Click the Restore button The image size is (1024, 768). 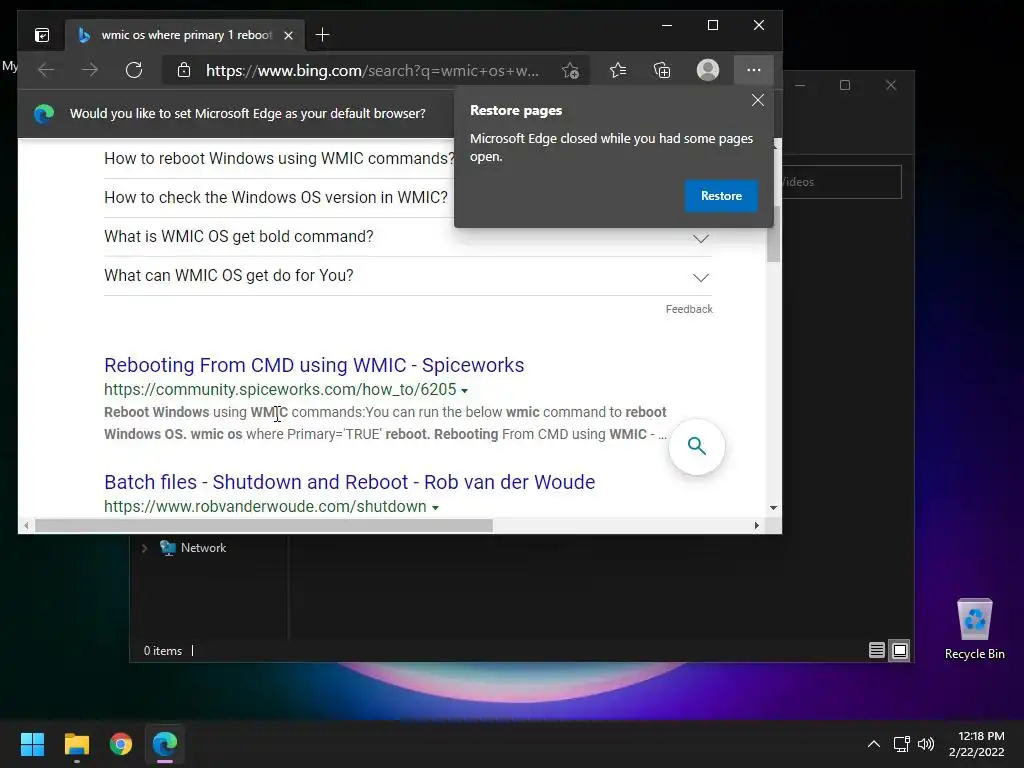[x=721, y=196]
